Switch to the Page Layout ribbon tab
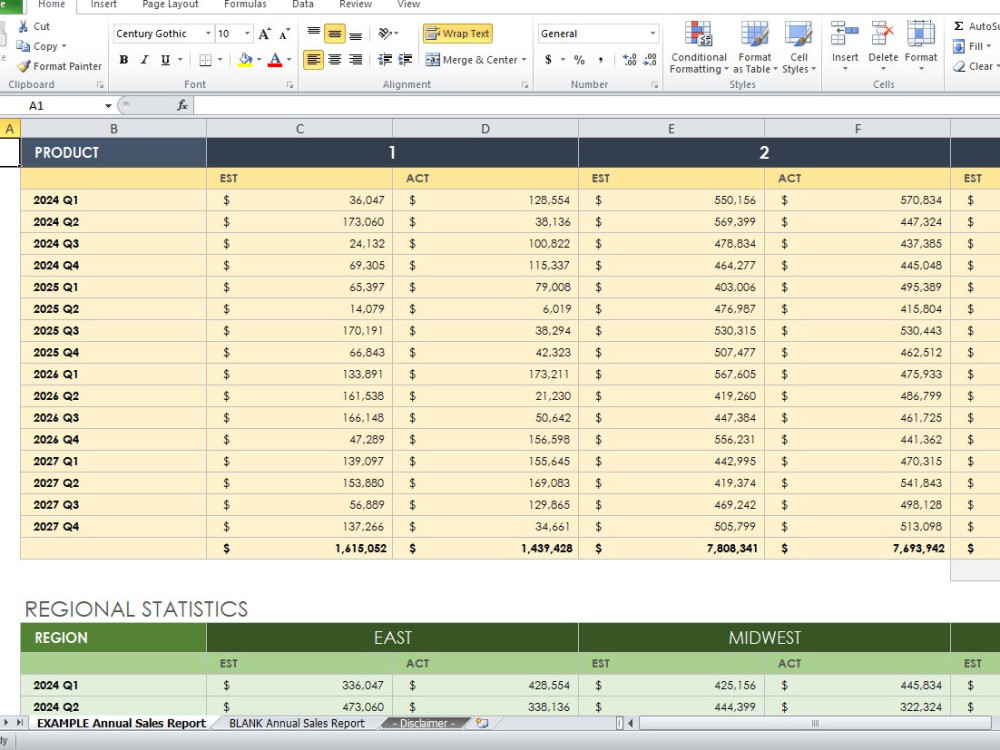The image size is (1000, 750). (x=170, y=4)
